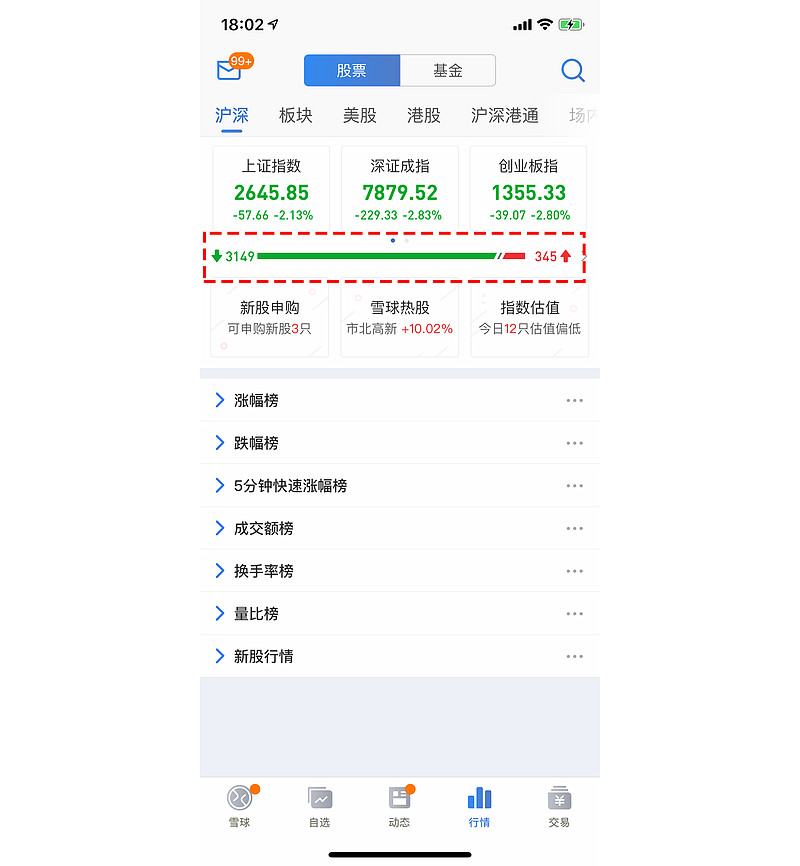Tap the iOS battery status indicator
This screenshot has height=866, width=800.
point(571,24)
